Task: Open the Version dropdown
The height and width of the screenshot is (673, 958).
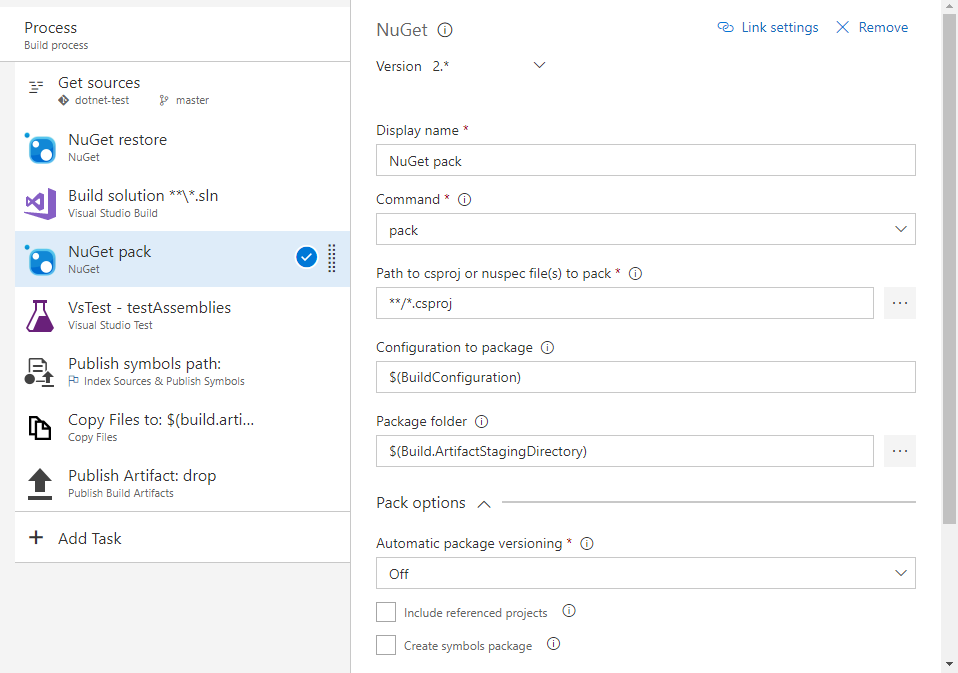Action: tap(539, 64)
